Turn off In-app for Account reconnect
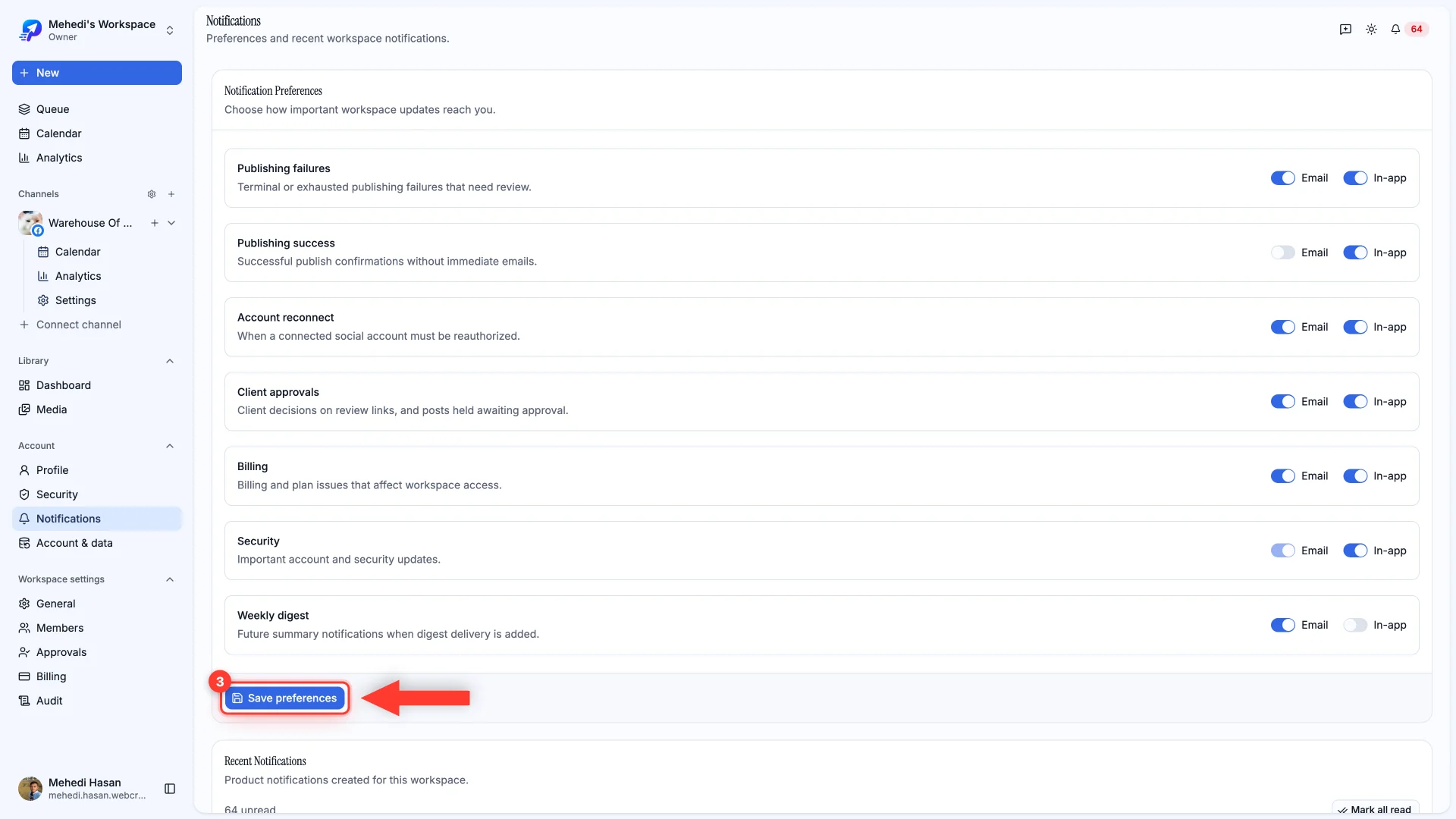This screenshot has height=819, width=1456. click(1355, 327)
